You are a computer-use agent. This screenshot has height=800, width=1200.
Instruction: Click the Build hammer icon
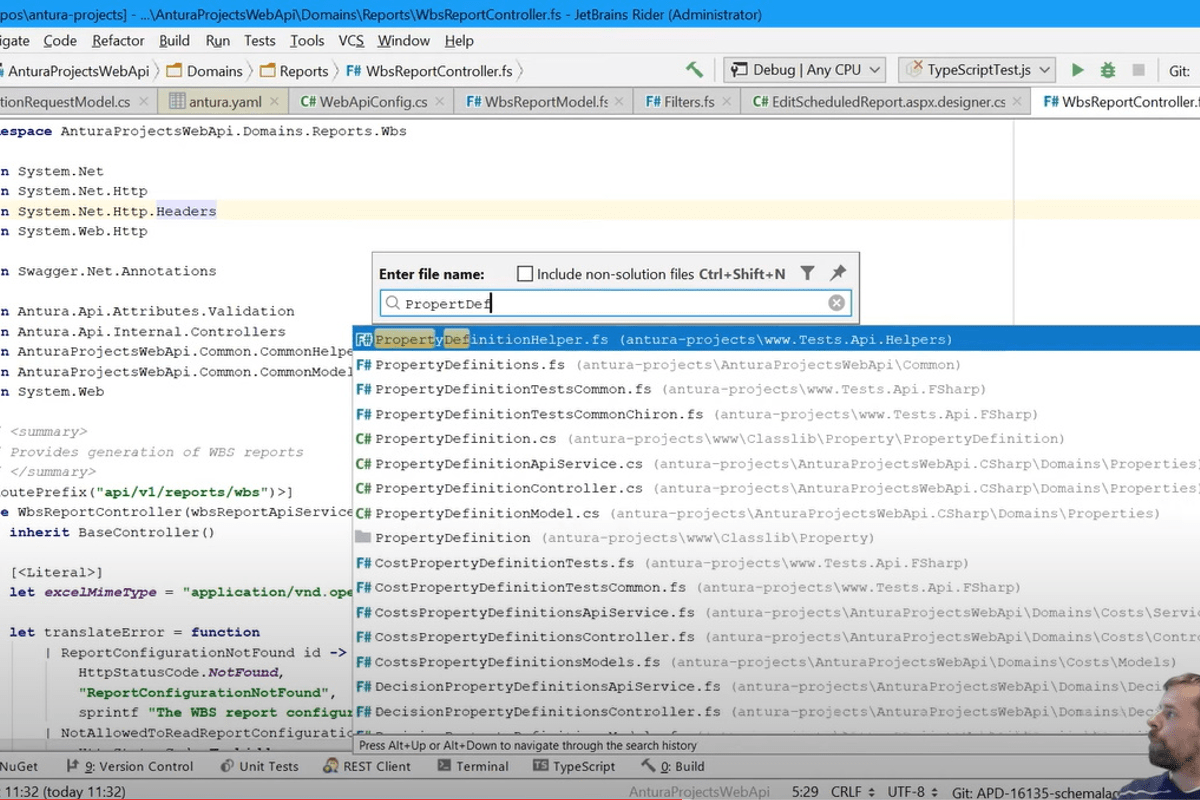click(x=694, y=70)
